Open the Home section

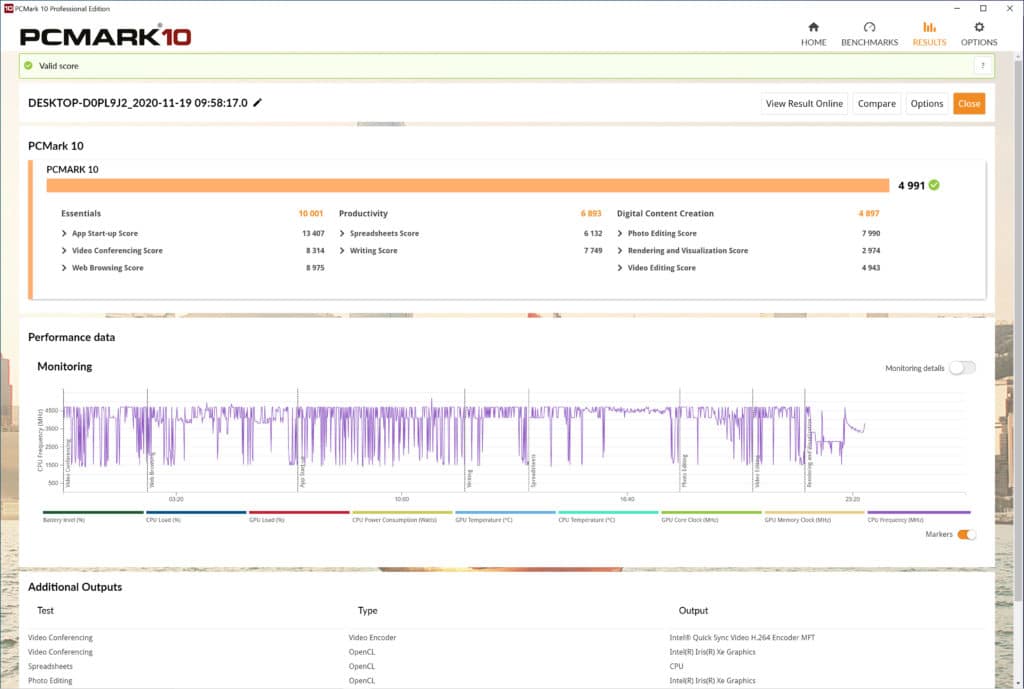click(x=813, y=34)
